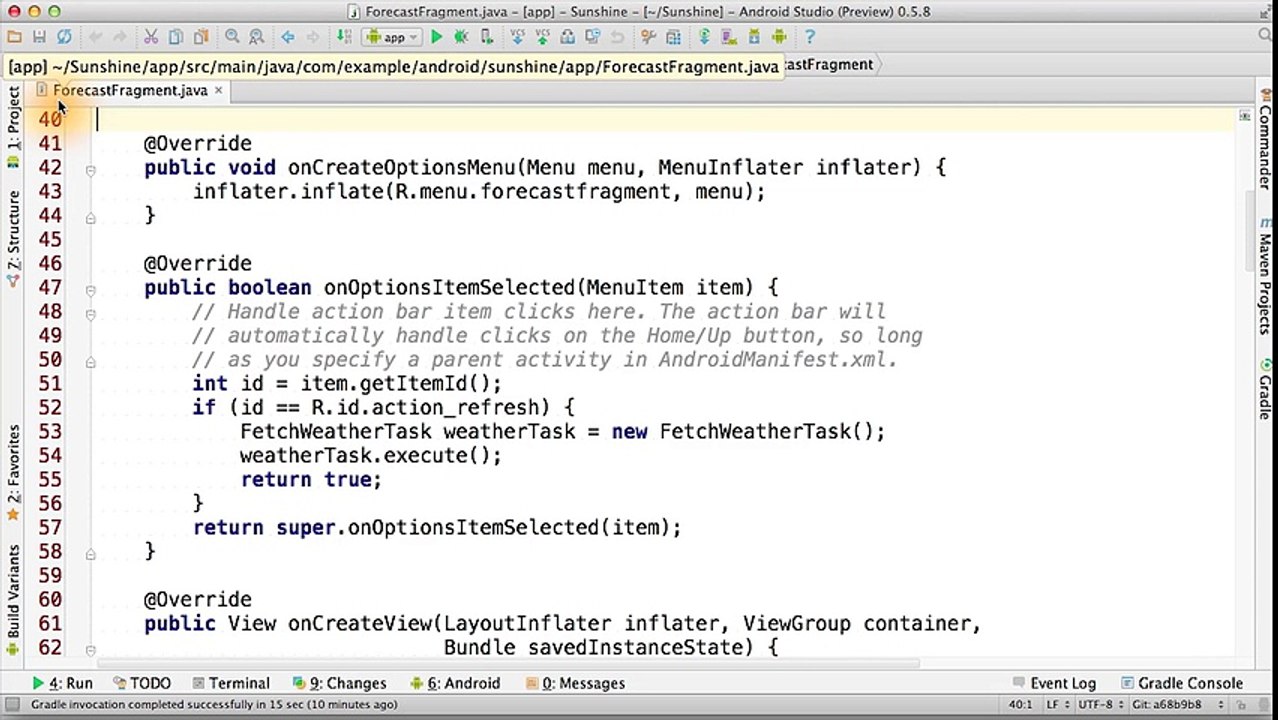Viewport: 1278px width, 720px height.
Task: Open Help with the question mark icon
Action: pyautogui.click(x=810, y=37)
